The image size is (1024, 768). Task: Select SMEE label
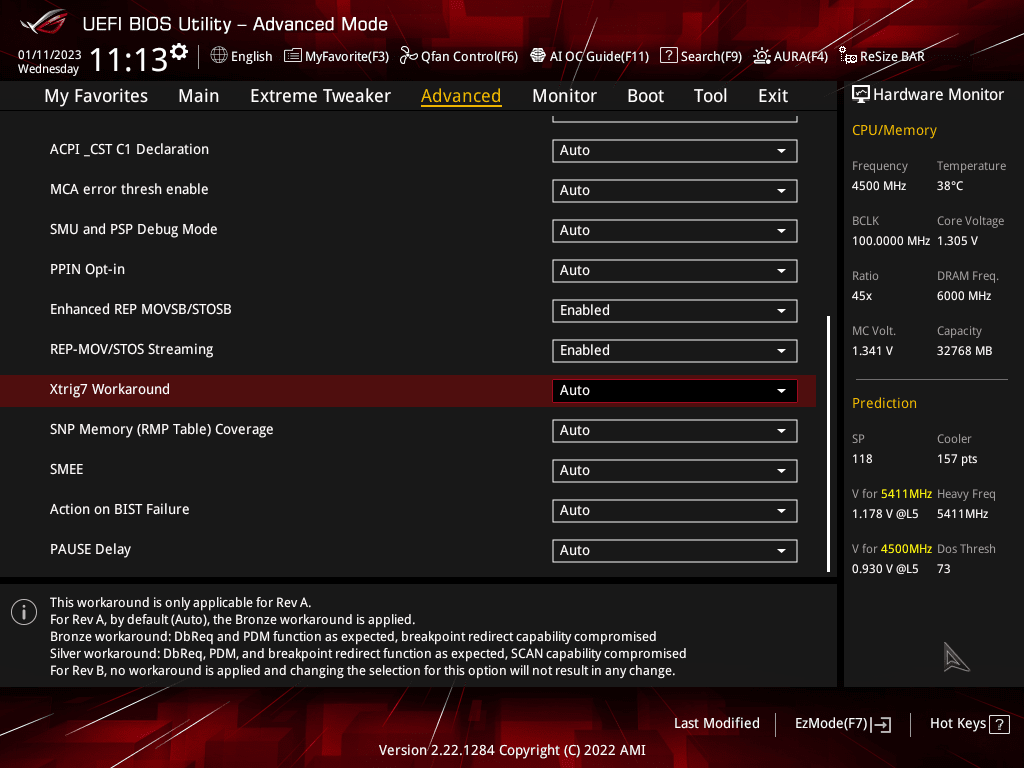(67, 470)
